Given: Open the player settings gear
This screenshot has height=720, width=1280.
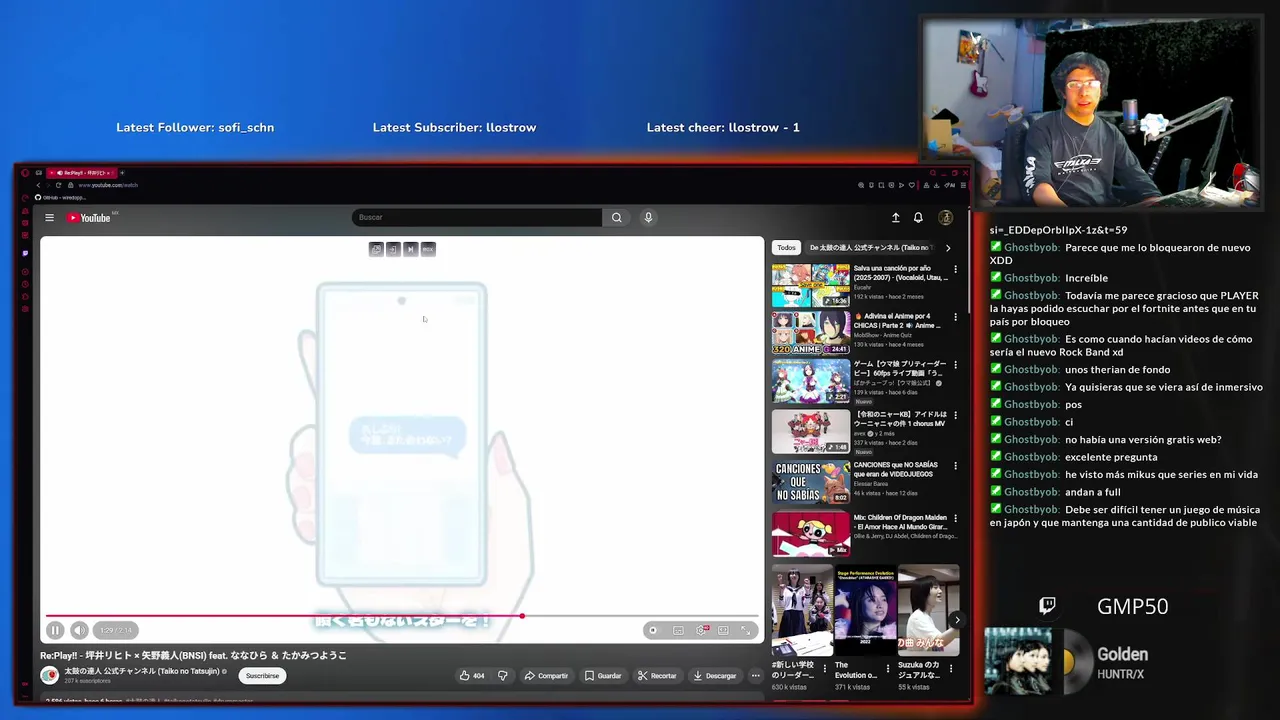Looking at the screenshot, I should click(x=701, y=630).
